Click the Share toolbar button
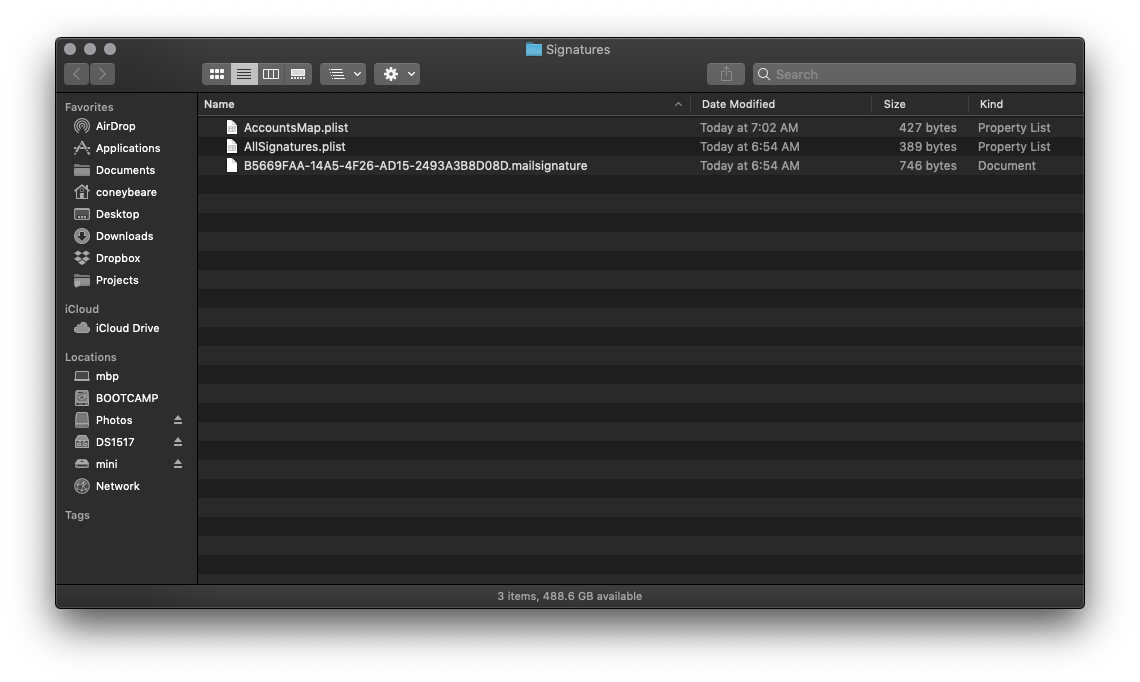The width and height of the screenshot is (1140, 682). 726,74
